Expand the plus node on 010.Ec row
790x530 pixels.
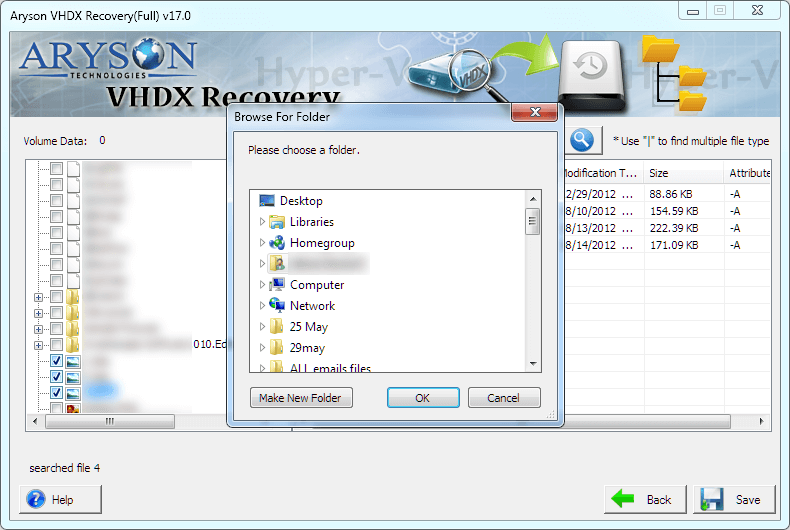[x=38, y=346]
